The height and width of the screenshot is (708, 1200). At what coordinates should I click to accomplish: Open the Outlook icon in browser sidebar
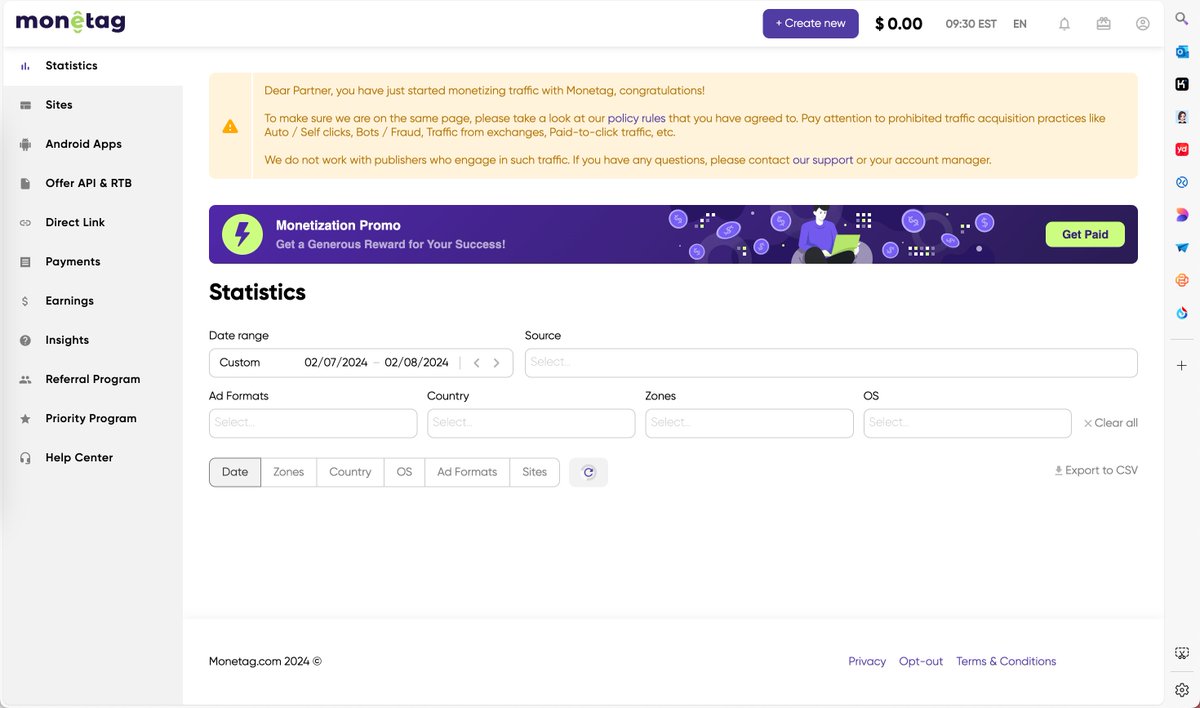[x=1182, y=52]
